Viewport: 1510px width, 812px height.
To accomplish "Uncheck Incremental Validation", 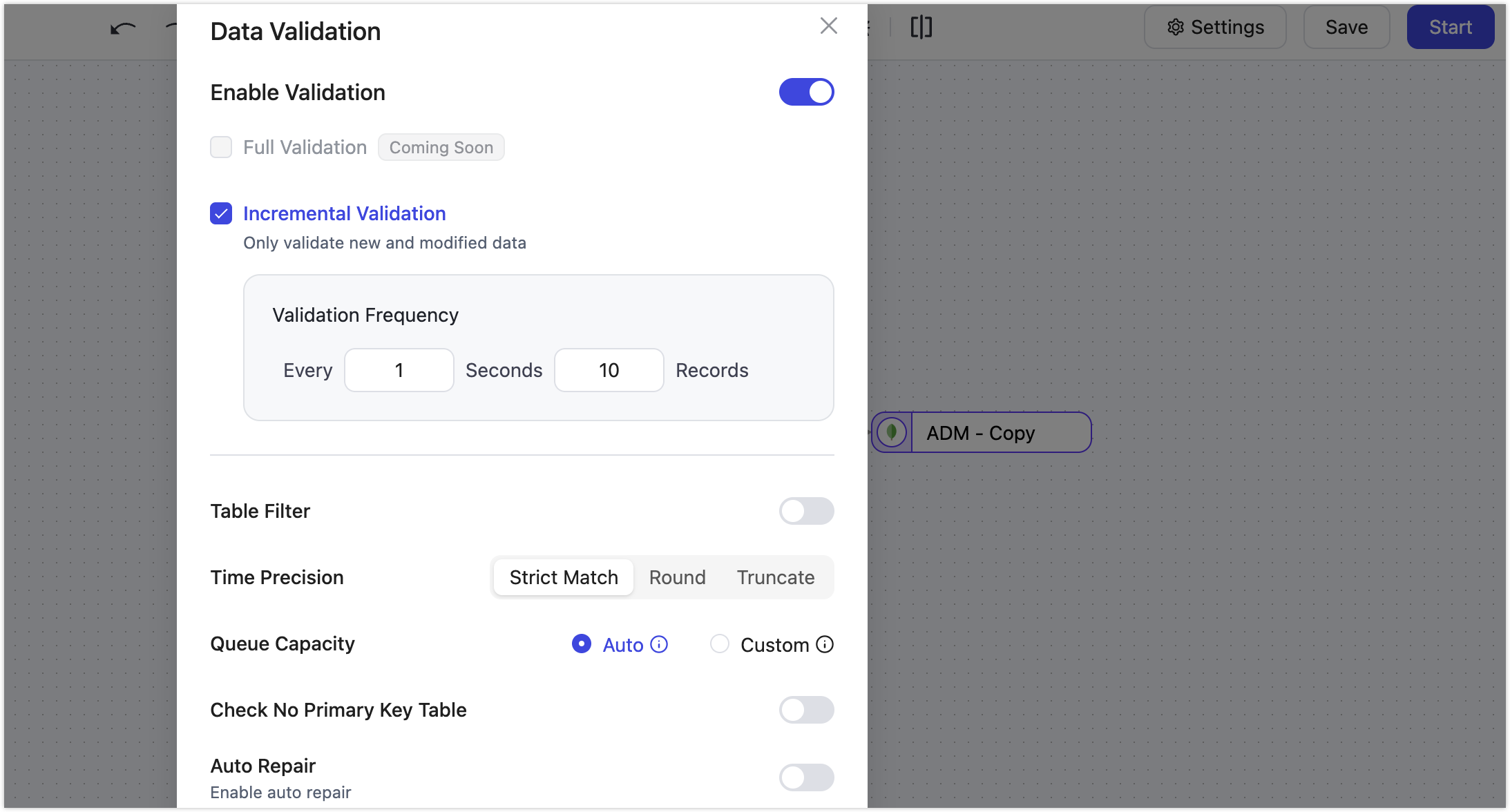I will click(220, 213).
